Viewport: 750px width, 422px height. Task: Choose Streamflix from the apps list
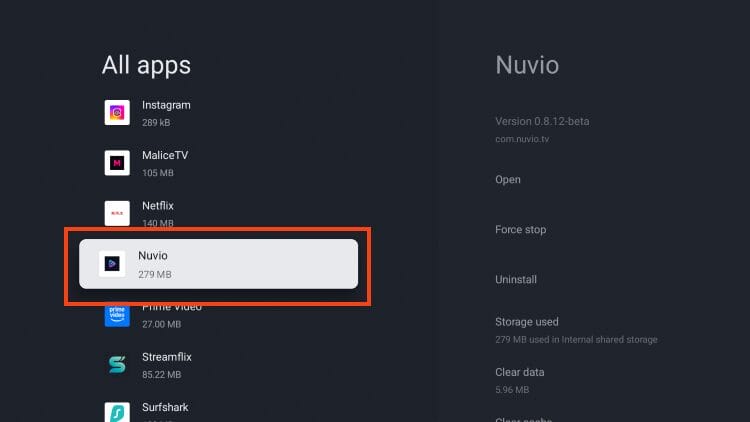(218, 365)
